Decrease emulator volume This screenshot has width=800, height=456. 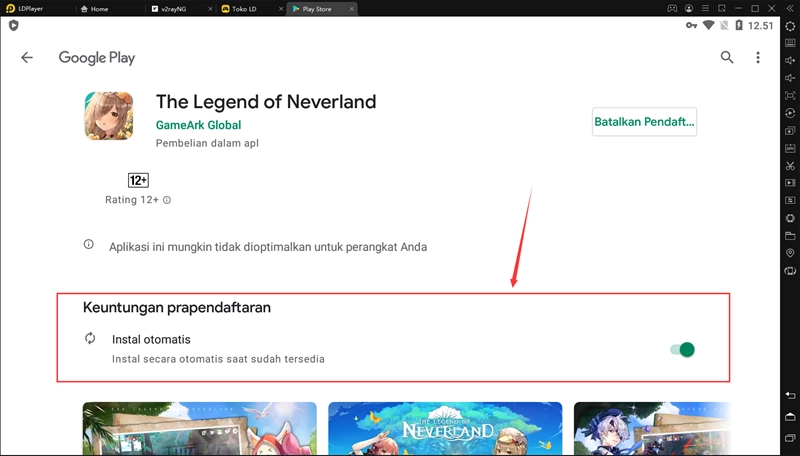click(790, 78)
